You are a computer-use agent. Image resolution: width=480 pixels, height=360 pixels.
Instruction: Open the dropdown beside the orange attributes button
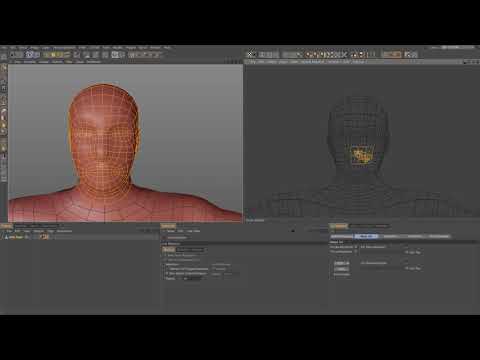[191, 249]
